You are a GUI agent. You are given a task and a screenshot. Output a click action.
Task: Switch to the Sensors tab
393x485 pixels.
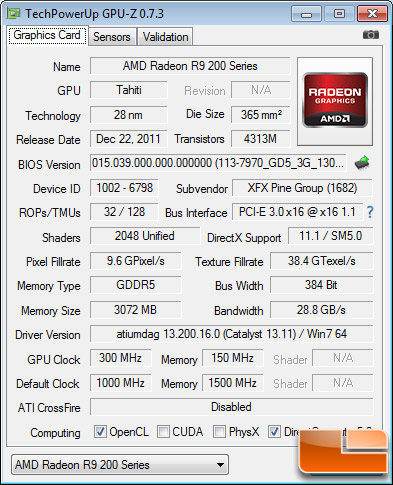tap(112, 37)
